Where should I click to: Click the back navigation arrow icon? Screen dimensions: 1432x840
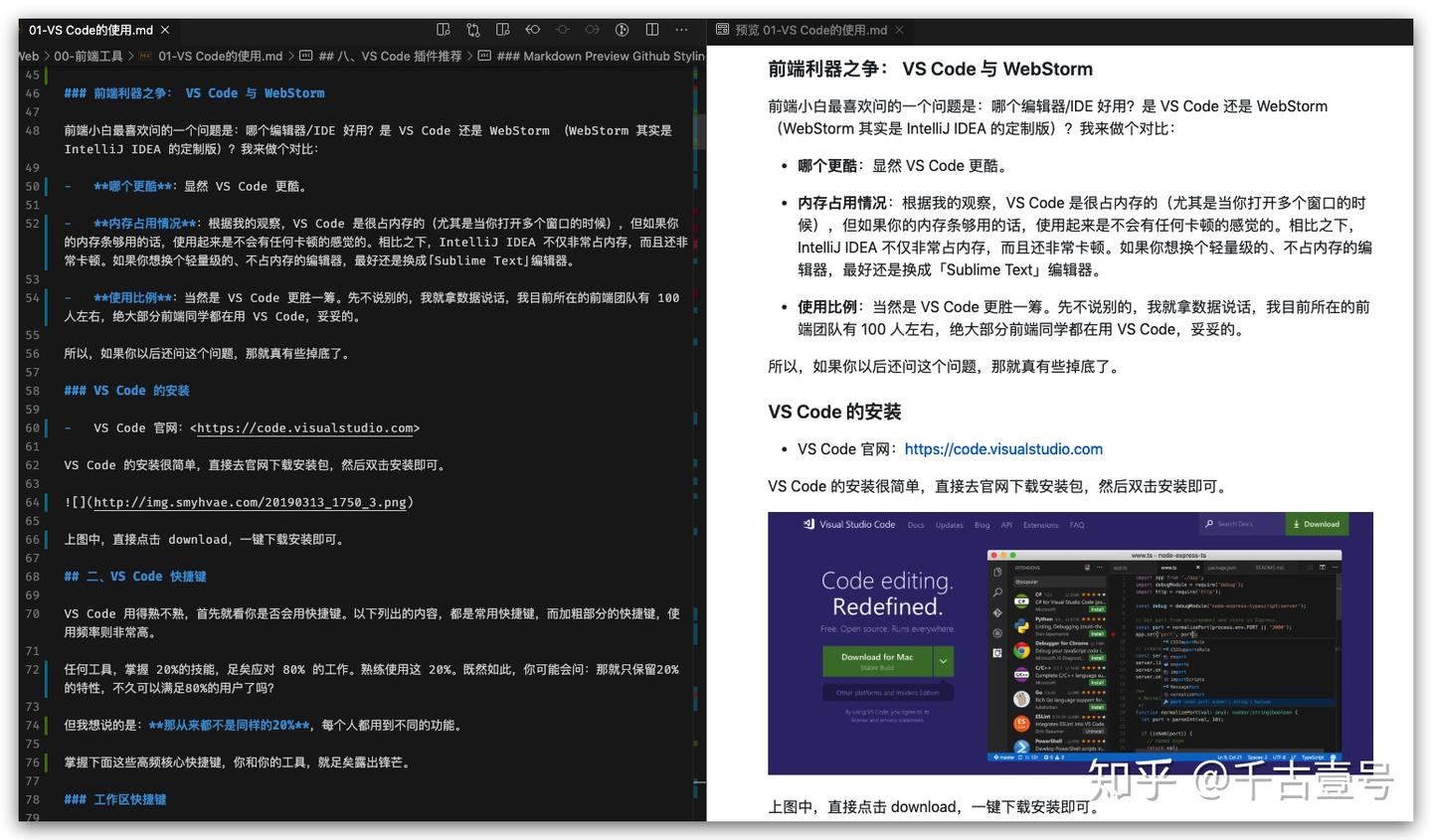(x=532, y=29)
